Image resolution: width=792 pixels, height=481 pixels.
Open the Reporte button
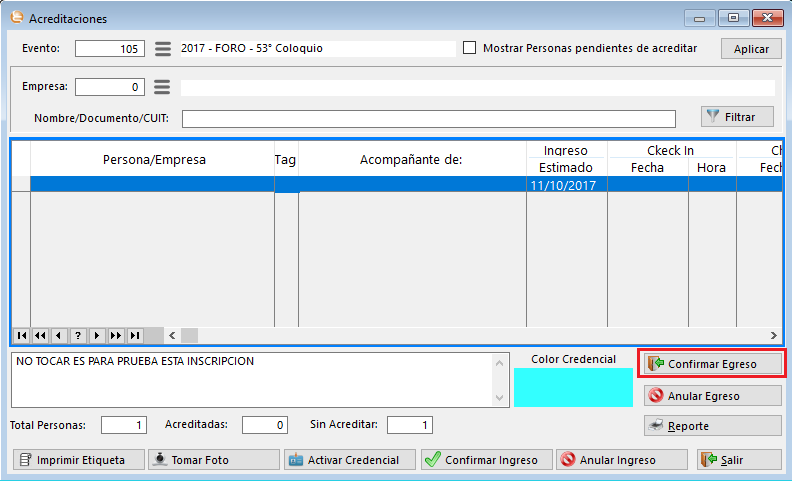pyautogui.click(x=712, y=426)
